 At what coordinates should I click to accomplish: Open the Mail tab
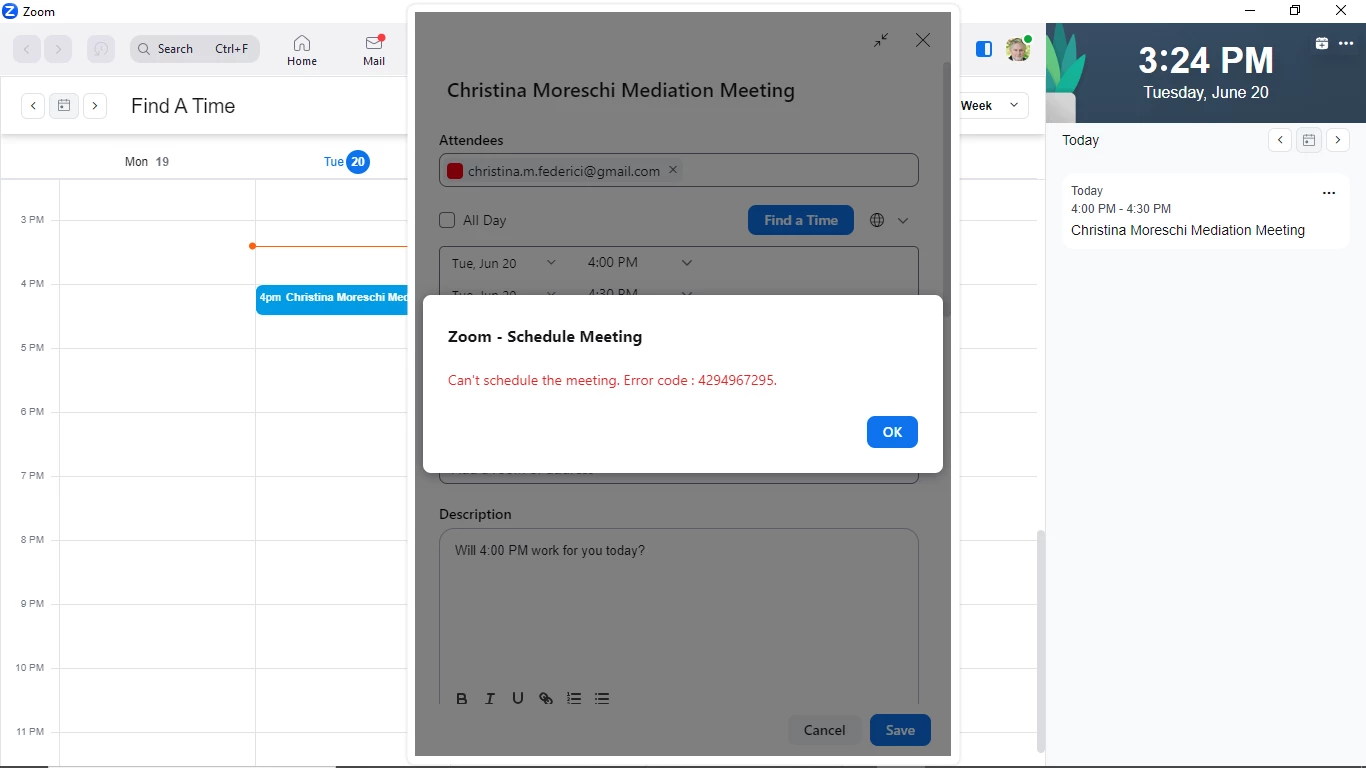click(374, 50)
